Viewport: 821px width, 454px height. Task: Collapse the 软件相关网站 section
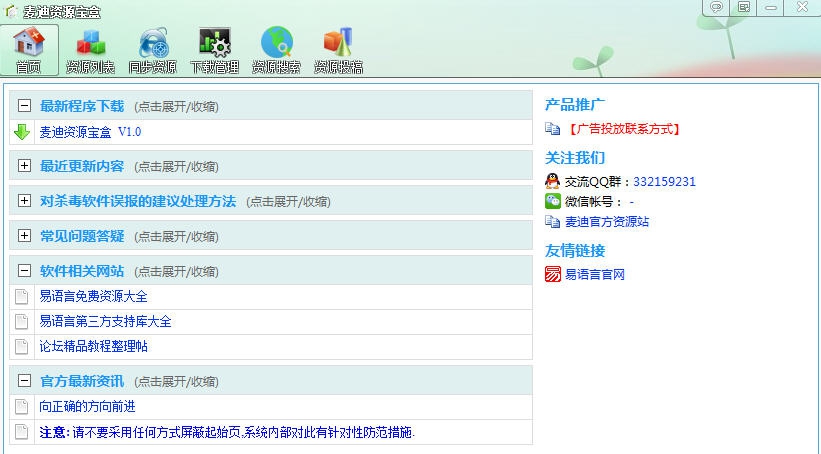[x=24, y=271]
